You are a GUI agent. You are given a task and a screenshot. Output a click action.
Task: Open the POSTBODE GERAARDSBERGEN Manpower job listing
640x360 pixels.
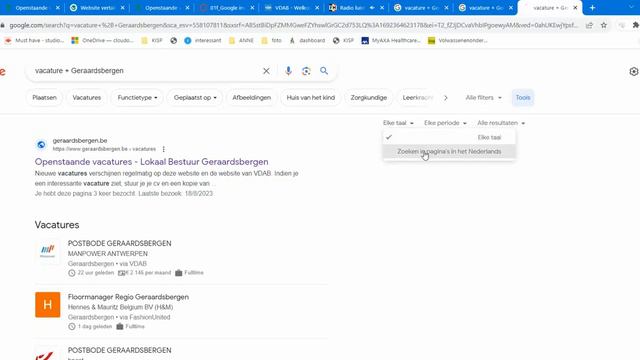pos(120,243)
